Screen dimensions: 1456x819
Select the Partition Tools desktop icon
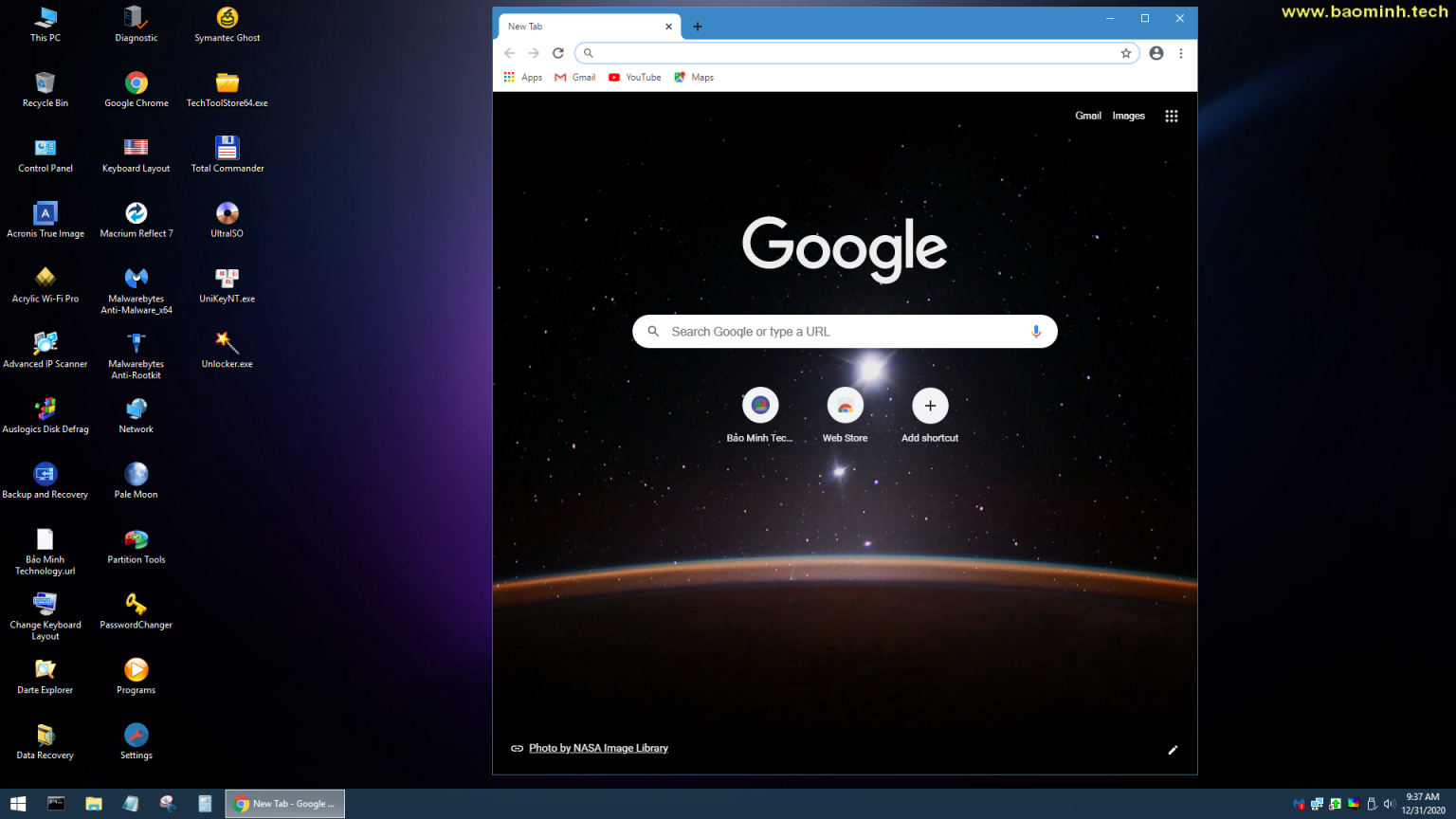[136, 548]
